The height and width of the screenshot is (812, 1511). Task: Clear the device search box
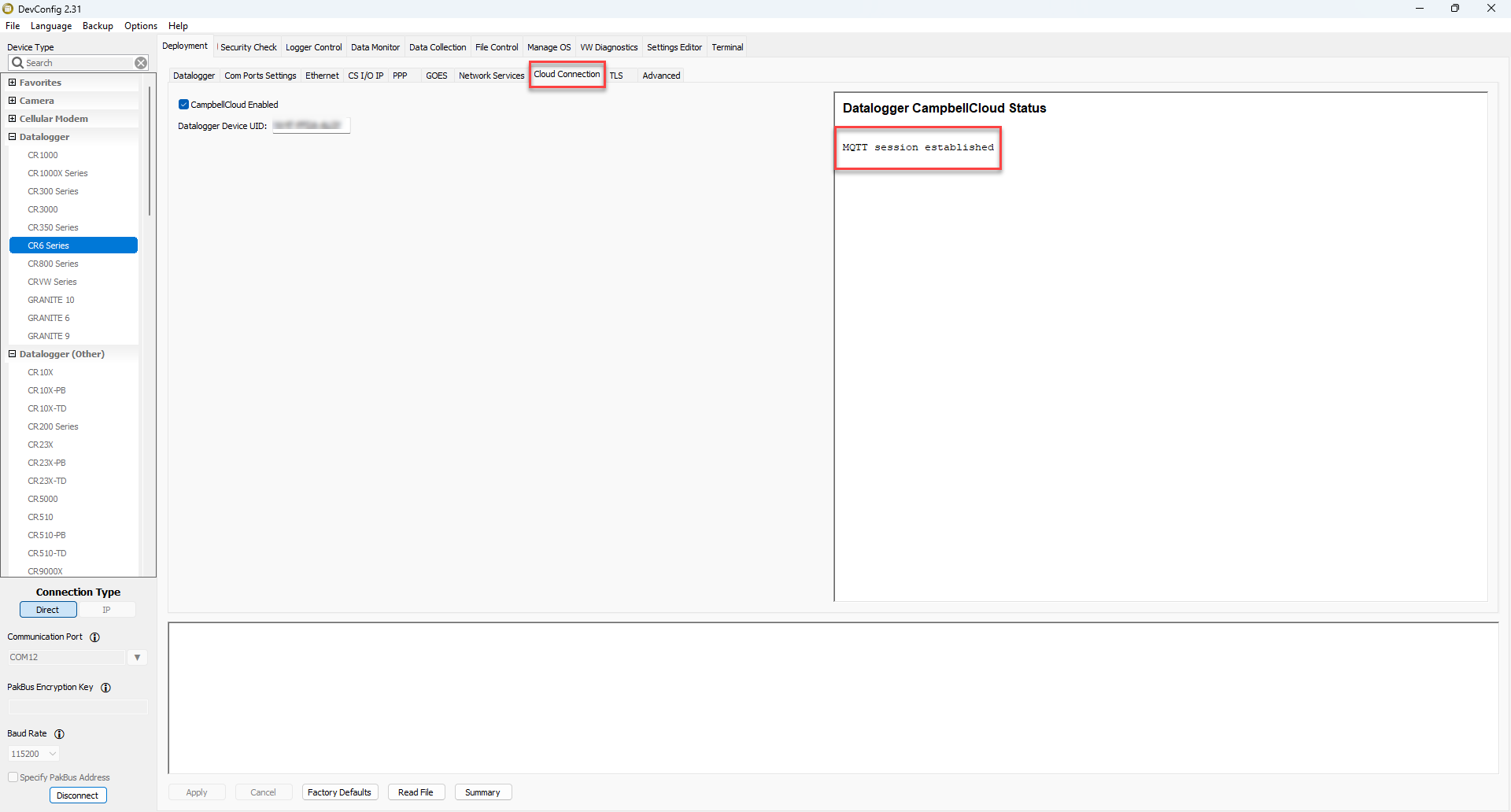click(141, 63)
